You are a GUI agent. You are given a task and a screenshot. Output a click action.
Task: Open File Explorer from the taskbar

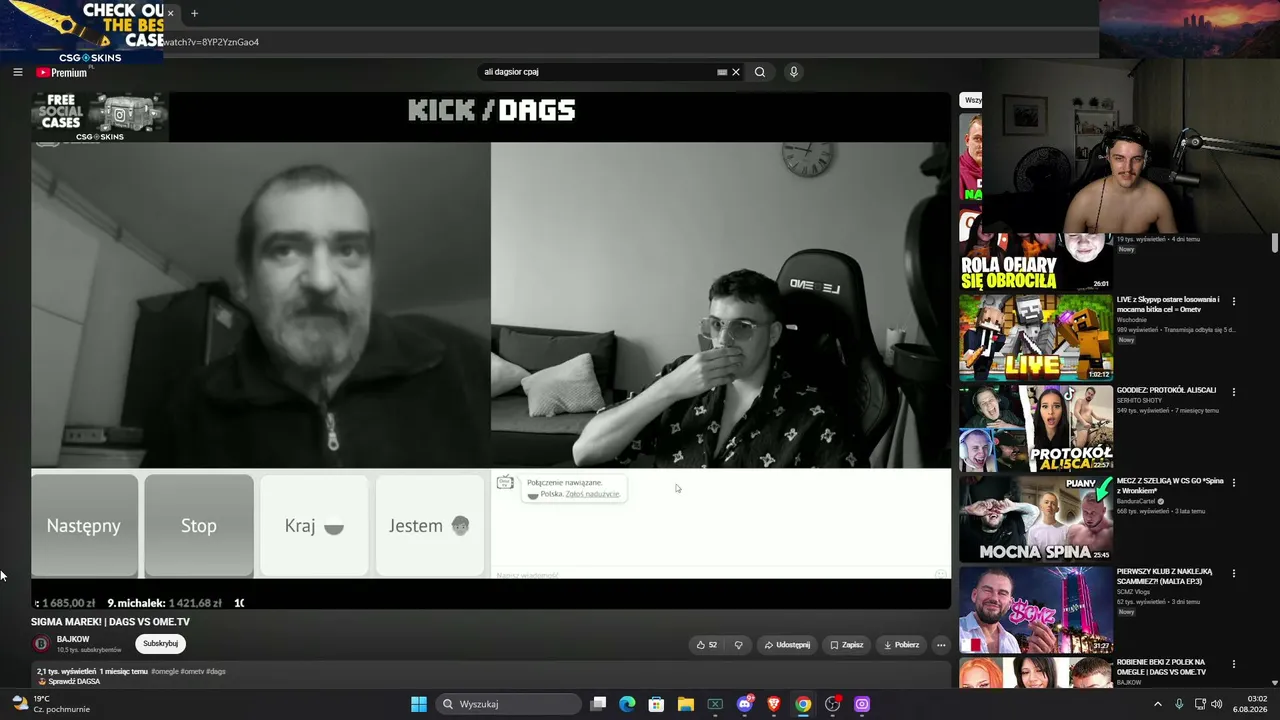tap(685, 704)
